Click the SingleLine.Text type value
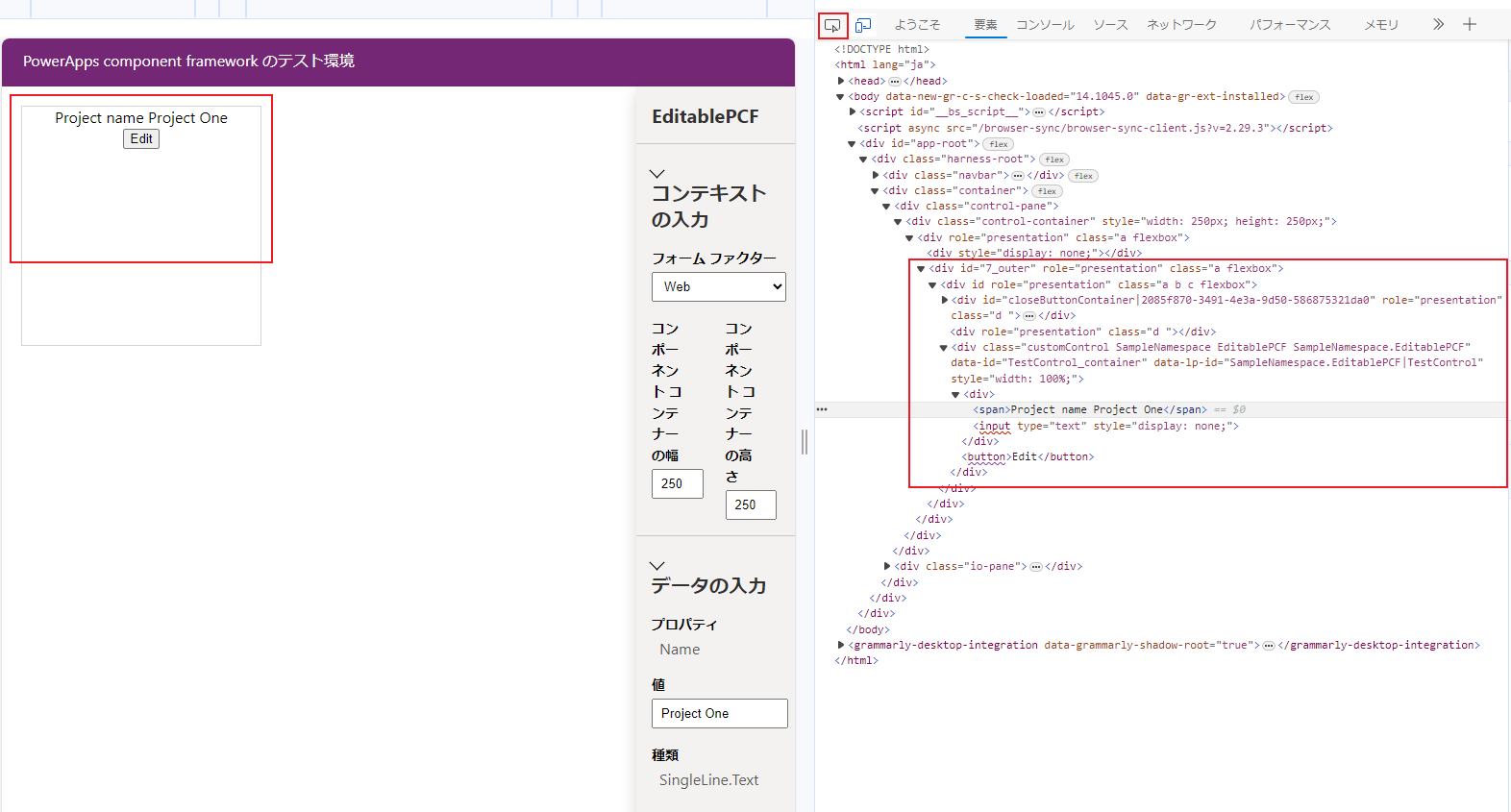The image size is (1511, 812). 708,780
